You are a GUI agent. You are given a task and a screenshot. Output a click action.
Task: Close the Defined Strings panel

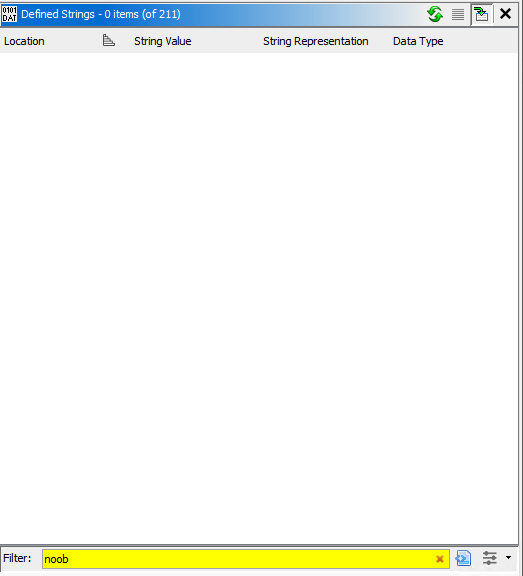[505, 14]
